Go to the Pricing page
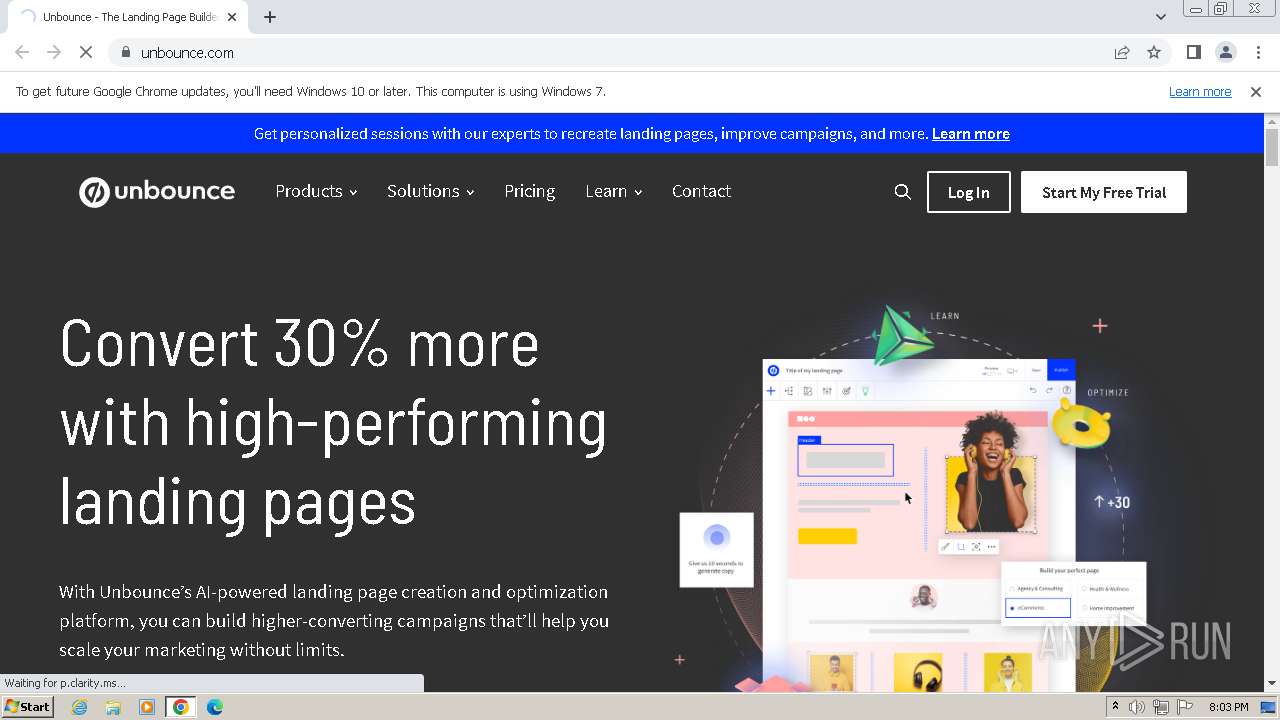The image size is (1280, 720). tap(529, 191)
